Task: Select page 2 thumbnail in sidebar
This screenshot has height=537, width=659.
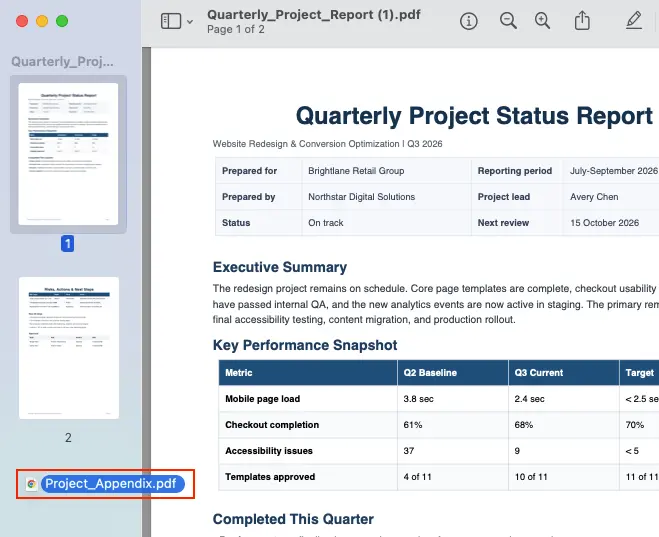Action: 69,347
